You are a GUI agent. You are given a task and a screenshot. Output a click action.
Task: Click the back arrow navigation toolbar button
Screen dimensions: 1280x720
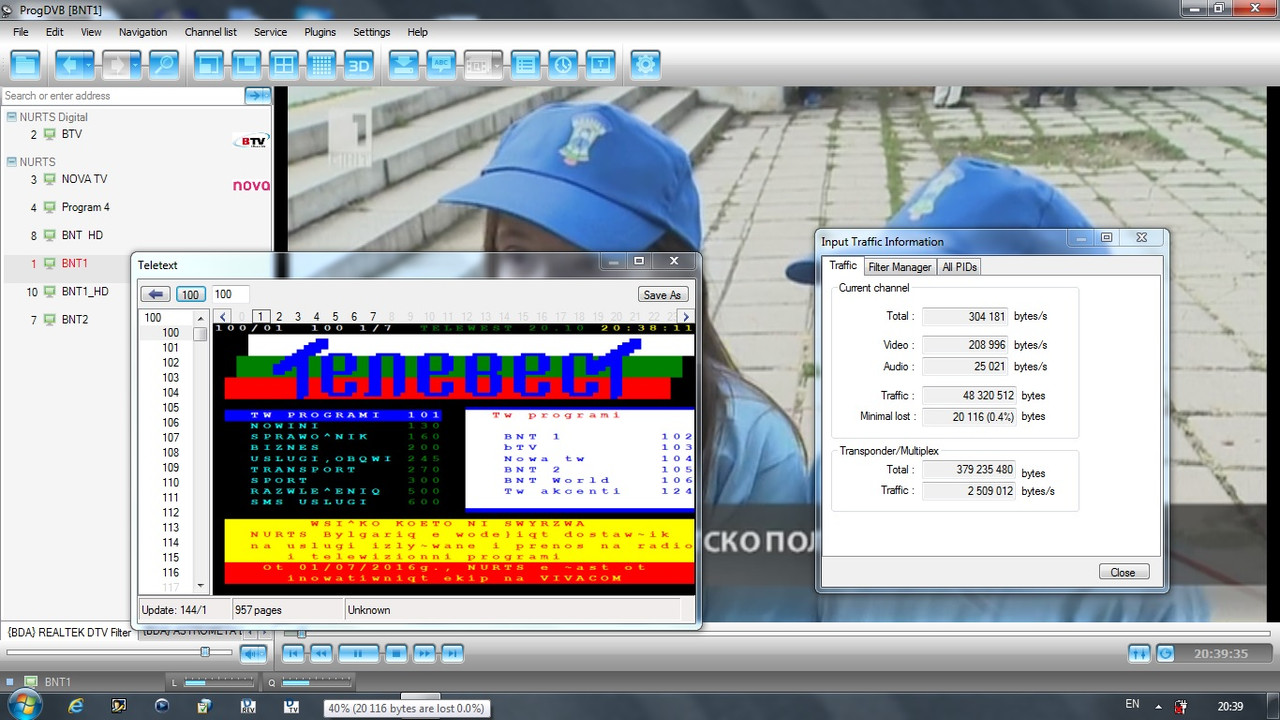[x=68, y=66]
